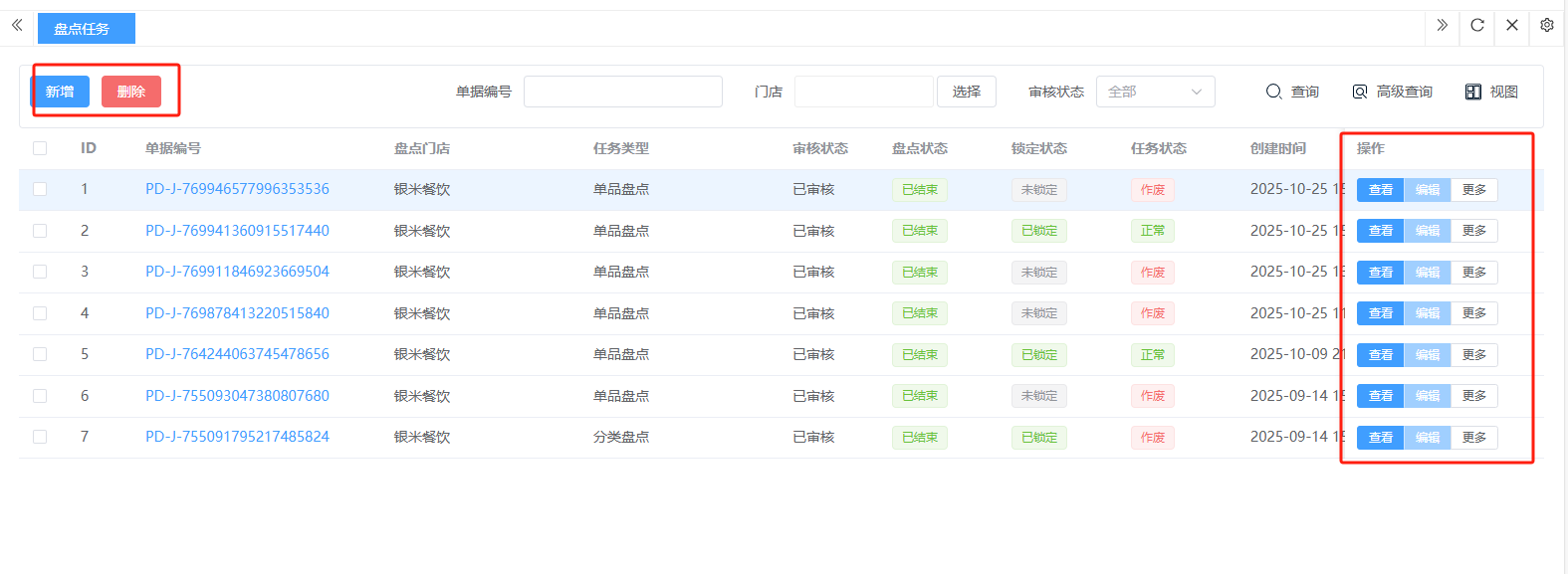Open the 视图 view layout option

1491,92
